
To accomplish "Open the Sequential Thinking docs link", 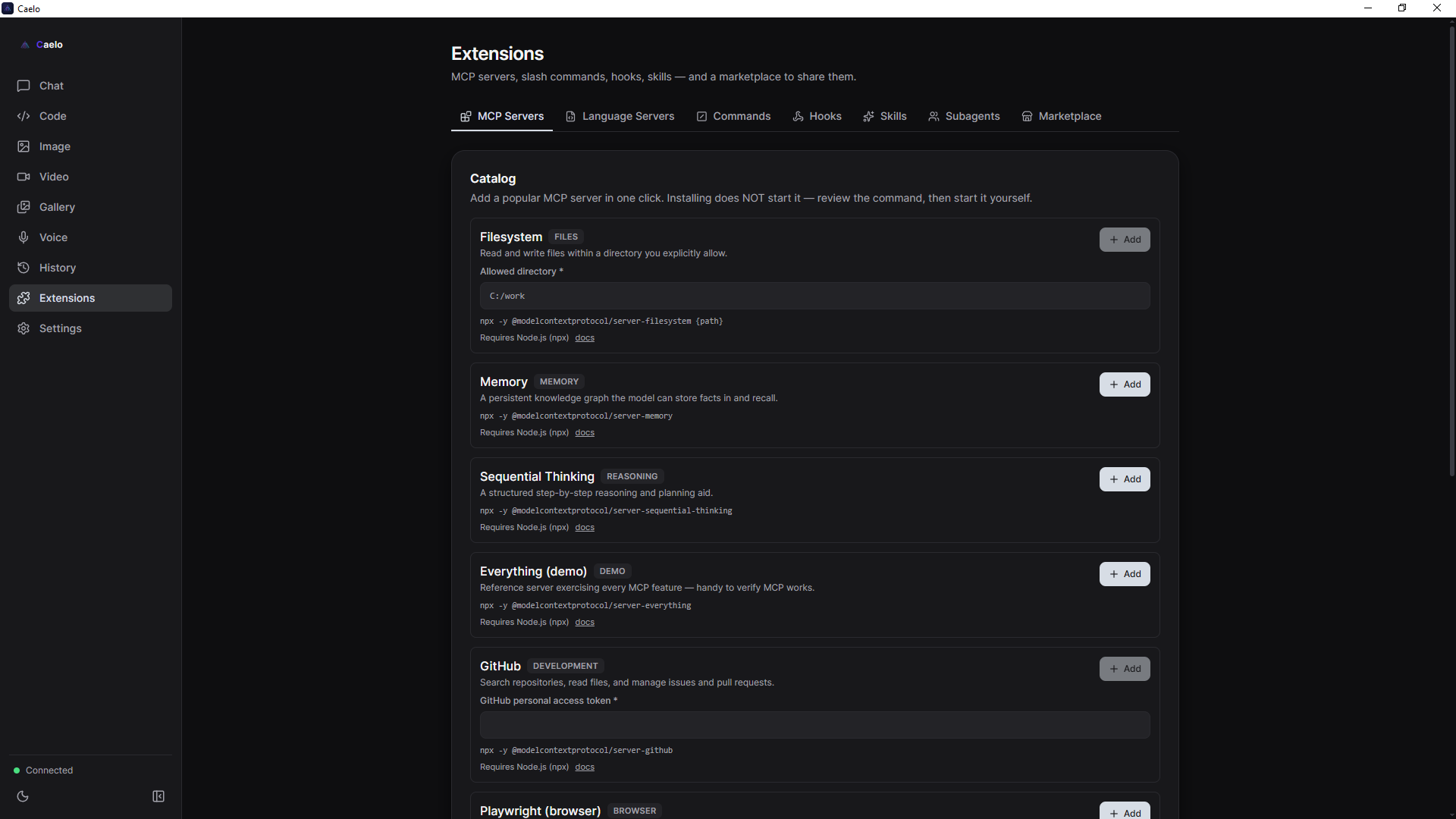I will point(585,528).
